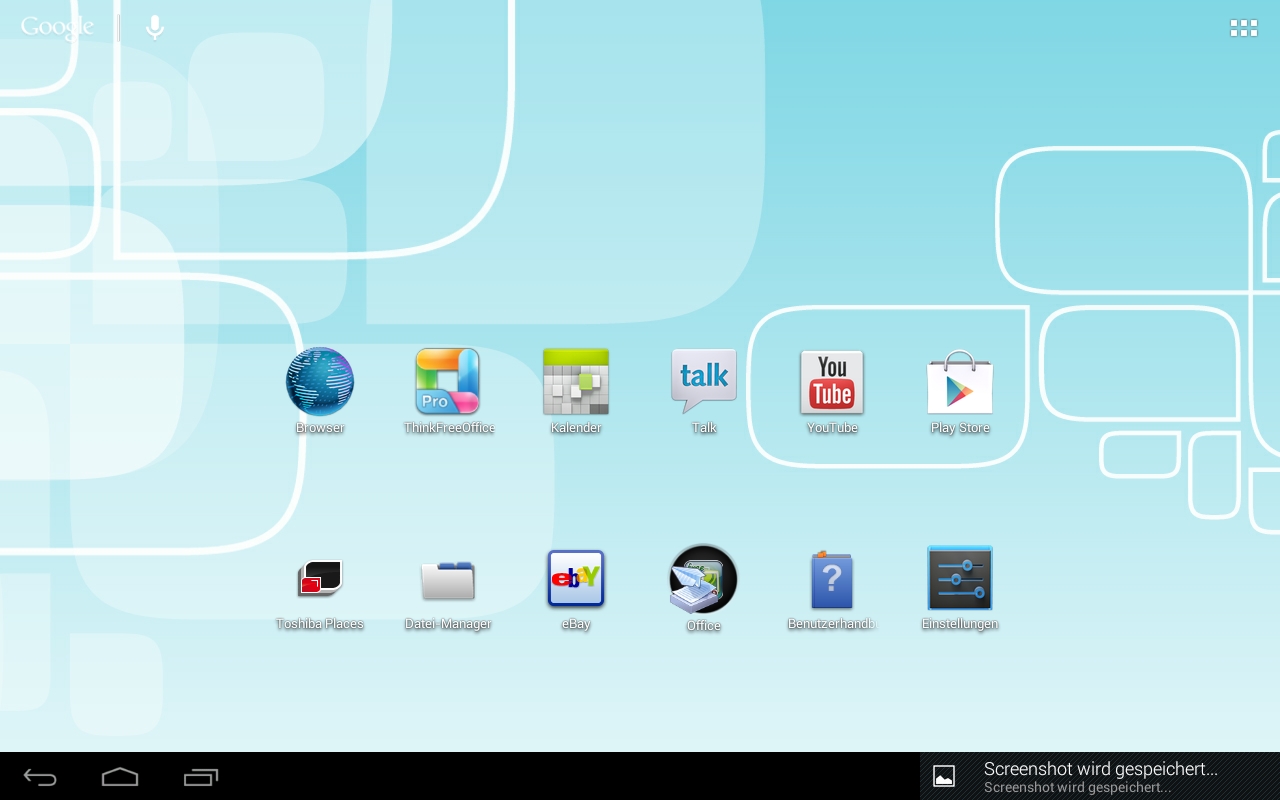This screenshot has width=1280, height=800.
Task: Open the 'Screenshot wird gespeichert...' notification
Action: pos(1100,776)
